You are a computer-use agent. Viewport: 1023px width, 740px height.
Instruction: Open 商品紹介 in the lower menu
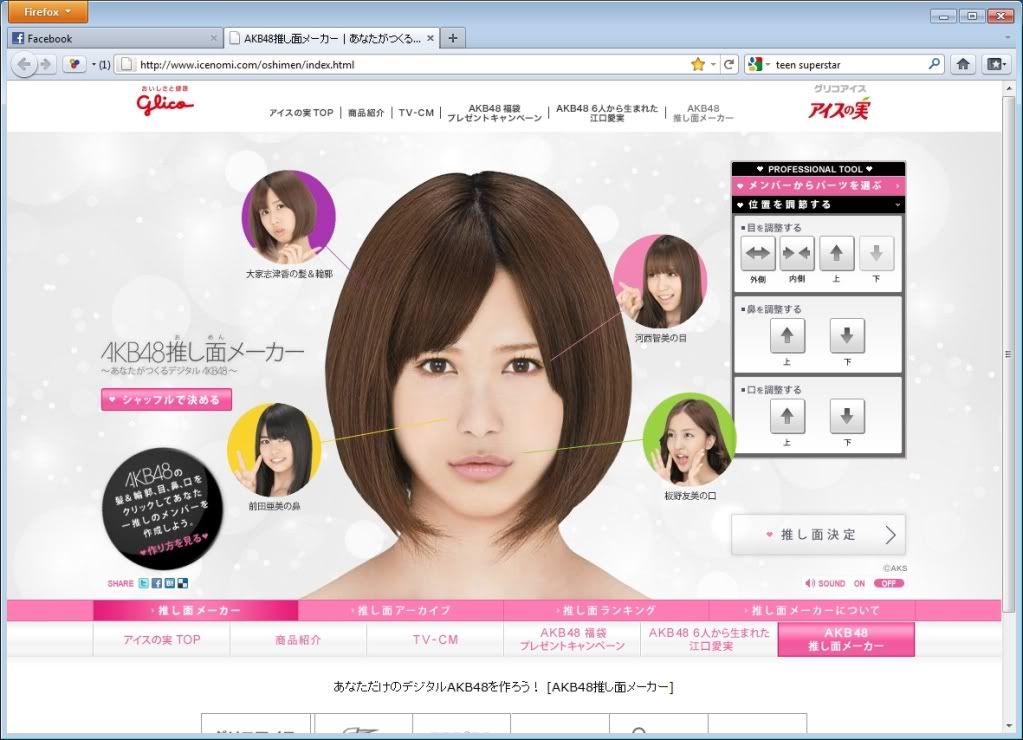point(298,640)
